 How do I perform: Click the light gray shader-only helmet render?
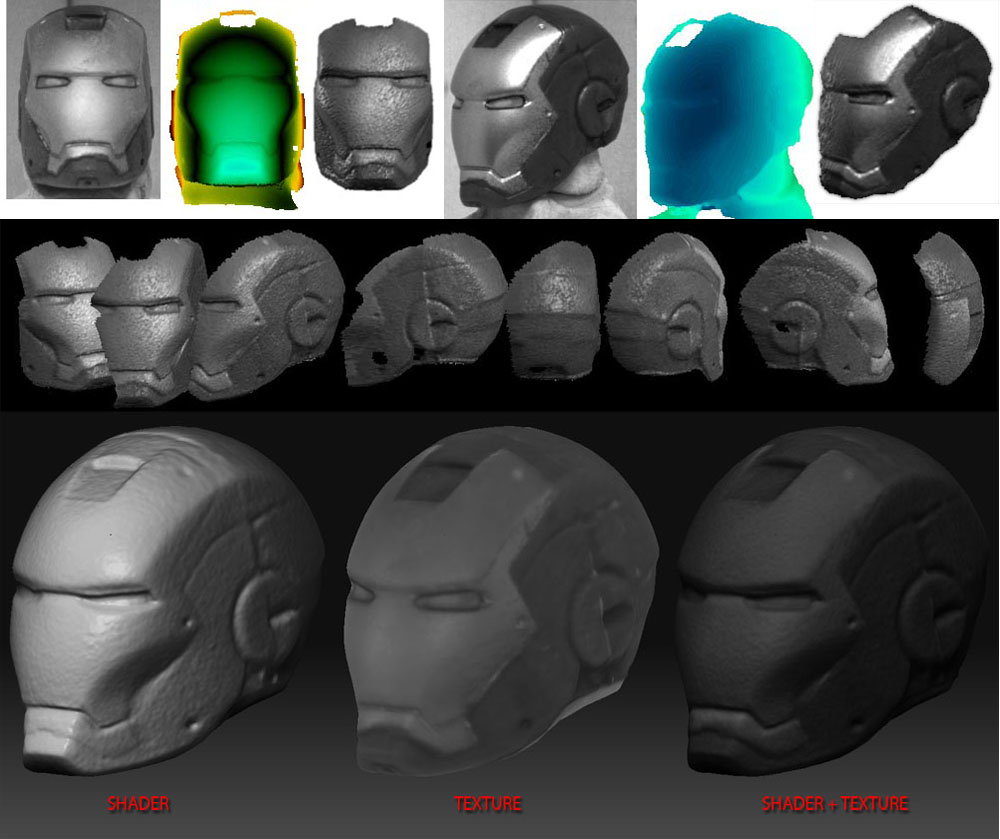167,601
